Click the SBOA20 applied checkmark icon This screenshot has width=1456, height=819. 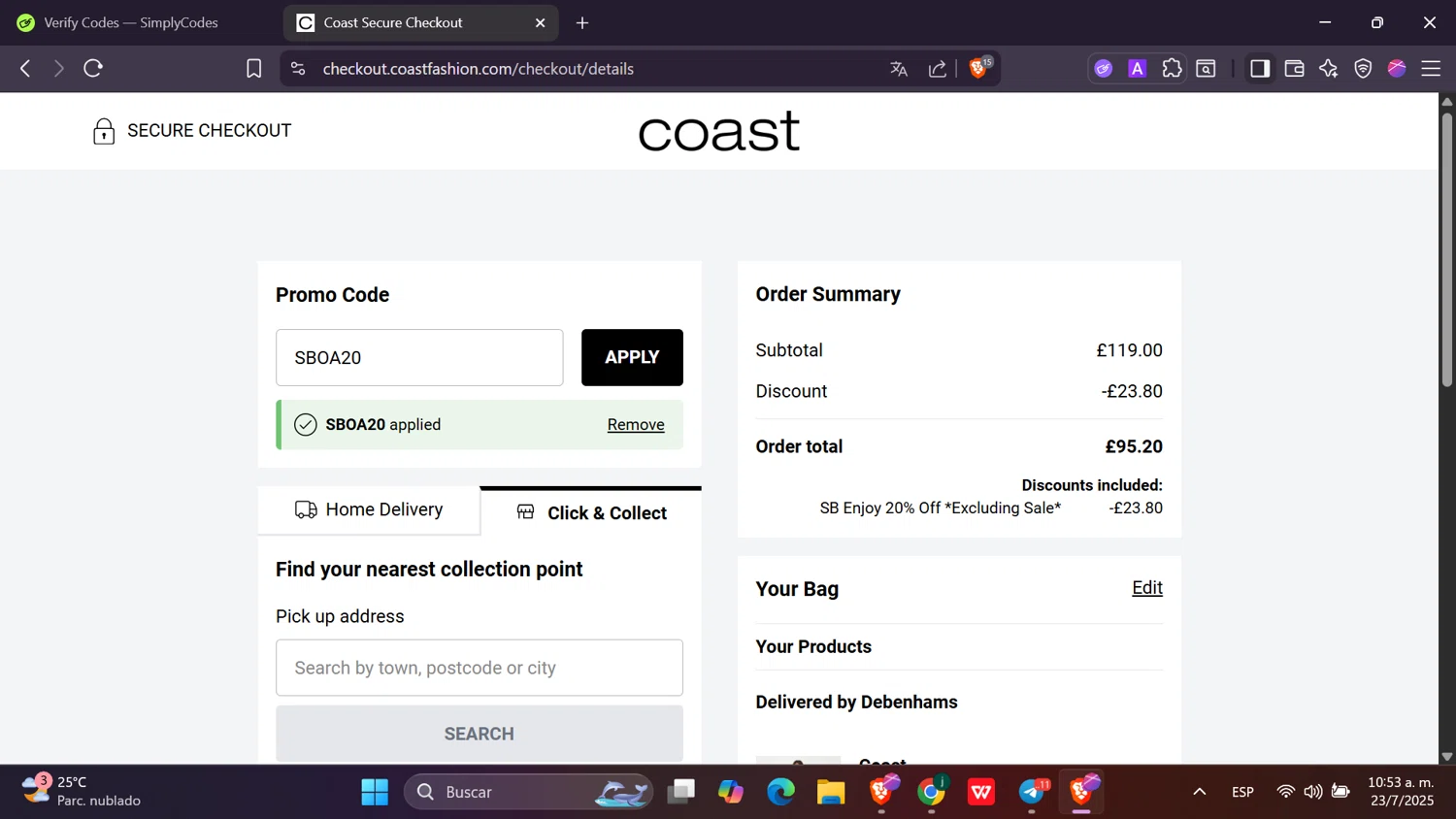pyautogui.click(x=306, y=424)
